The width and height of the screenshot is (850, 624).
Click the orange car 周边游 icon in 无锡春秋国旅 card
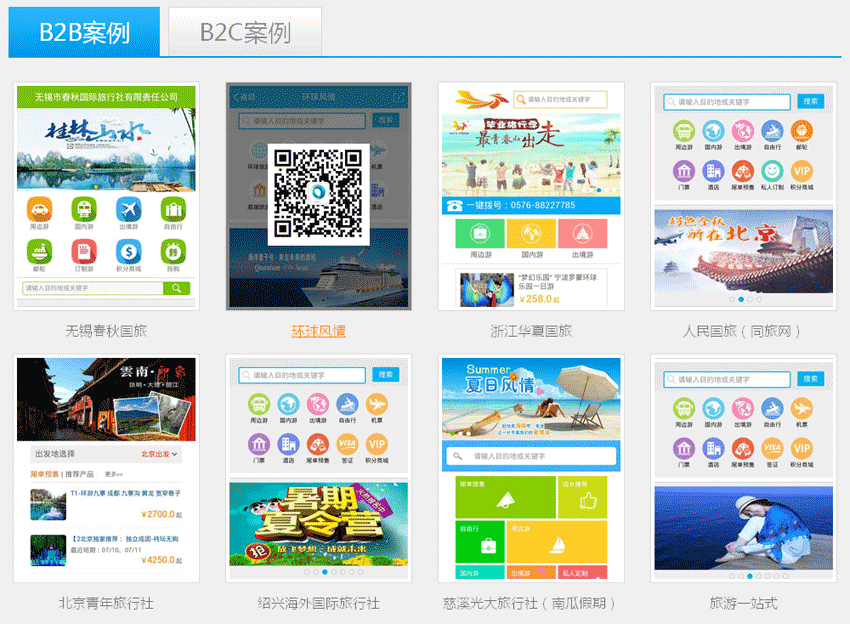tap(40, 209)
